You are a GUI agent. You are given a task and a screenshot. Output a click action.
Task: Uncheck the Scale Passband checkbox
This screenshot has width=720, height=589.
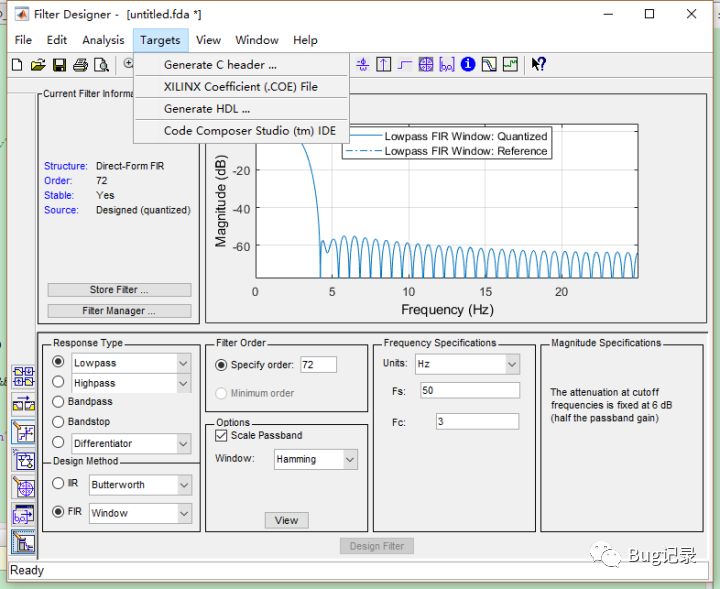pyautogui.click(x=222, y=436)
